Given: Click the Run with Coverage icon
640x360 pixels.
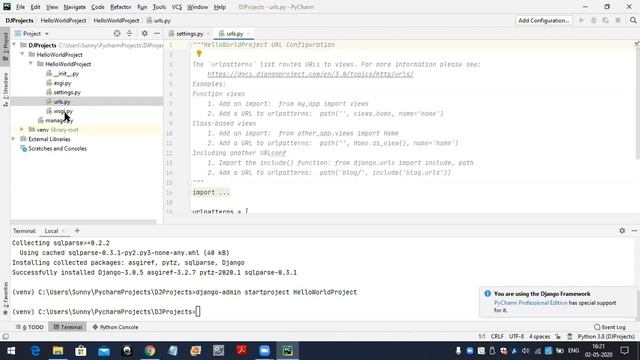Looking at the screenshot, I should coord(606,20).
